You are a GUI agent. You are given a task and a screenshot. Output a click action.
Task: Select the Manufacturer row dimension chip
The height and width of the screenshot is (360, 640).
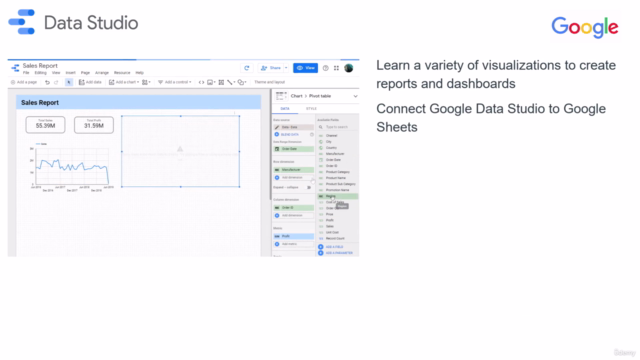click(x=293, y=170)
